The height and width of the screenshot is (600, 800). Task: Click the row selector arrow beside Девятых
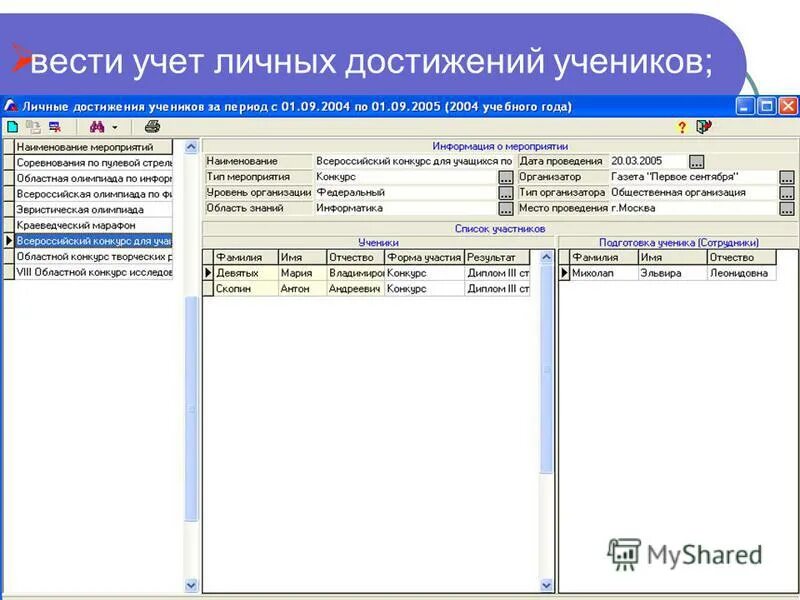[208, 271]
